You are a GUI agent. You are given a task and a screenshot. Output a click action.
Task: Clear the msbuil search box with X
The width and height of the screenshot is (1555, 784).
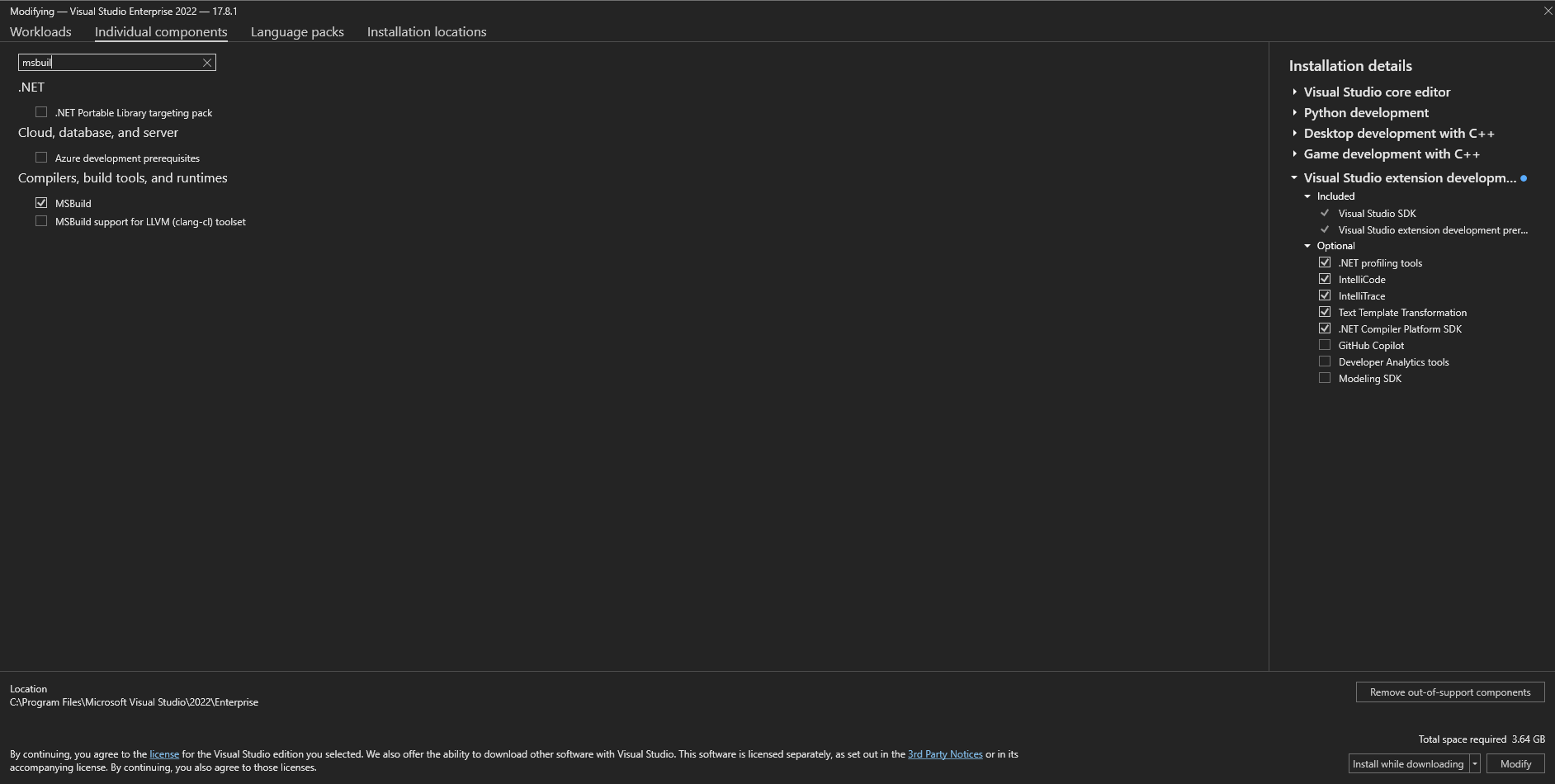(x=207, y=63)
